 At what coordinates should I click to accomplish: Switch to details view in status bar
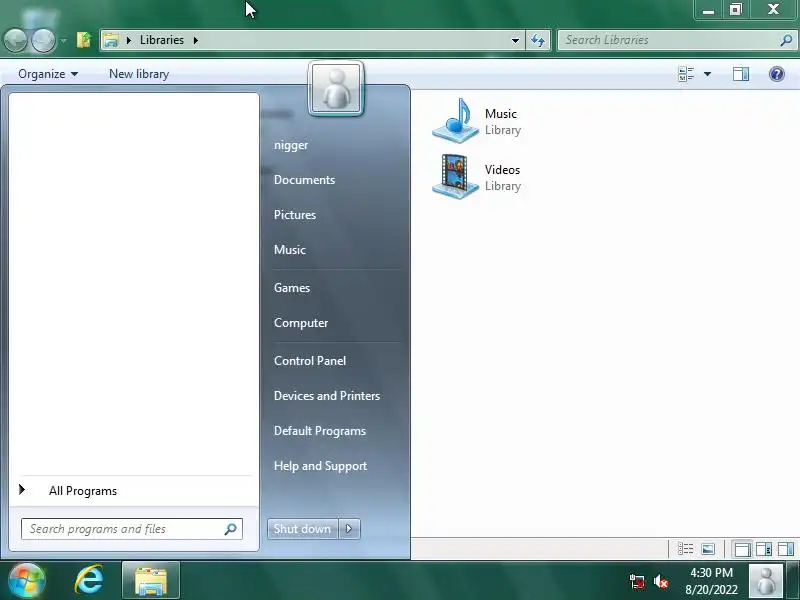pos(685,549)
